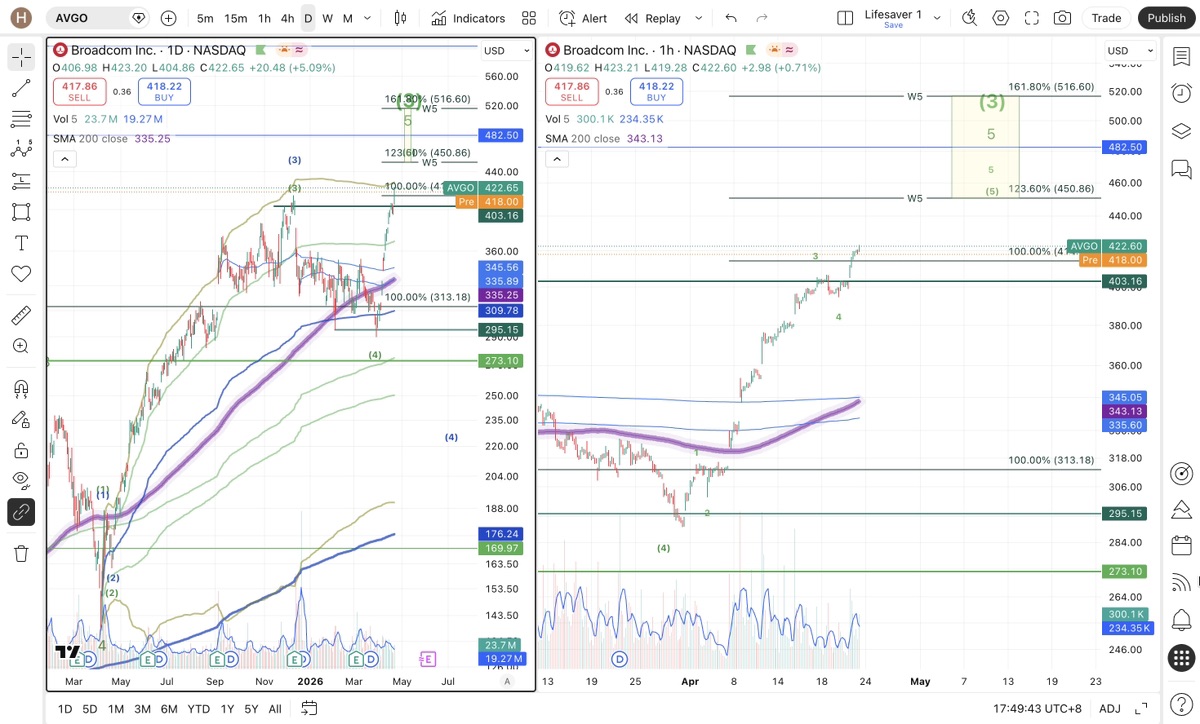Select the Trend Line drawing tool
Image resolution: width=1200 pixels, height=724 pixels.
click(x=21, y=89)
